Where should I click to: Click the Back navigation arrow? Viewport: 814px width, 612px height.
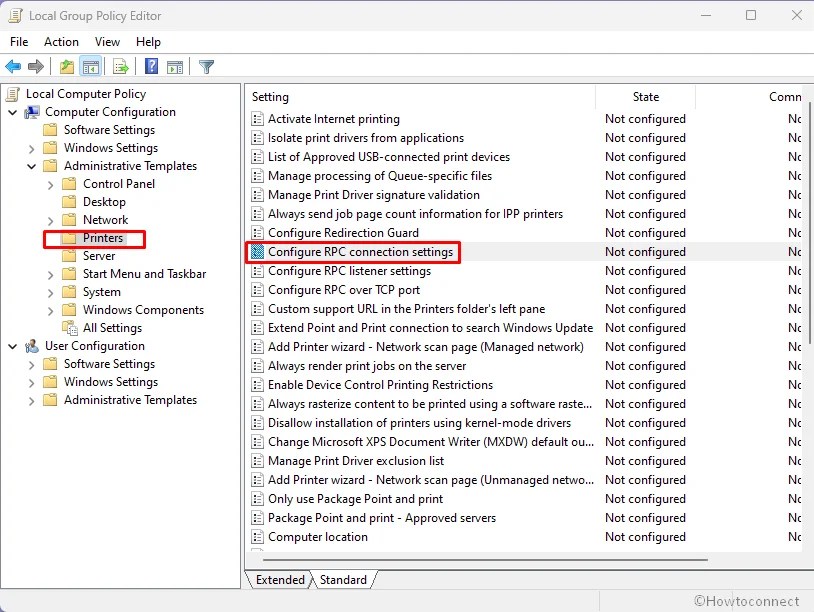pos(14,66)
